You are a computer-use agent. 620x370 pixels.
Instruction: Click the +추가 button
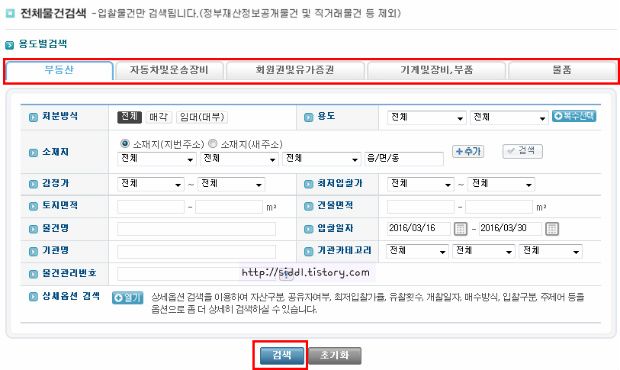tap(468, 151)
